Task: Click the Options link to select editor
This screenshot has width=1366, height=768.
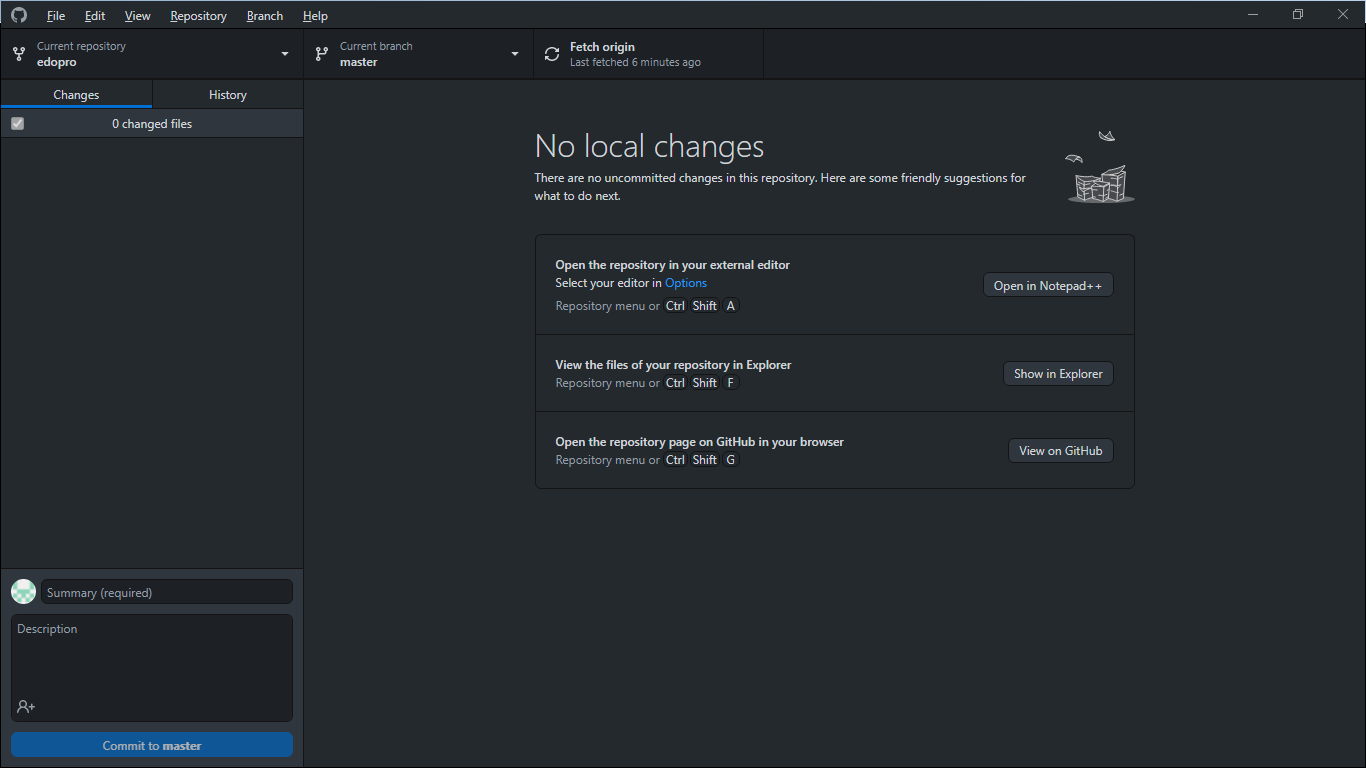Action: pyautogui.click(x=686, y=283)
